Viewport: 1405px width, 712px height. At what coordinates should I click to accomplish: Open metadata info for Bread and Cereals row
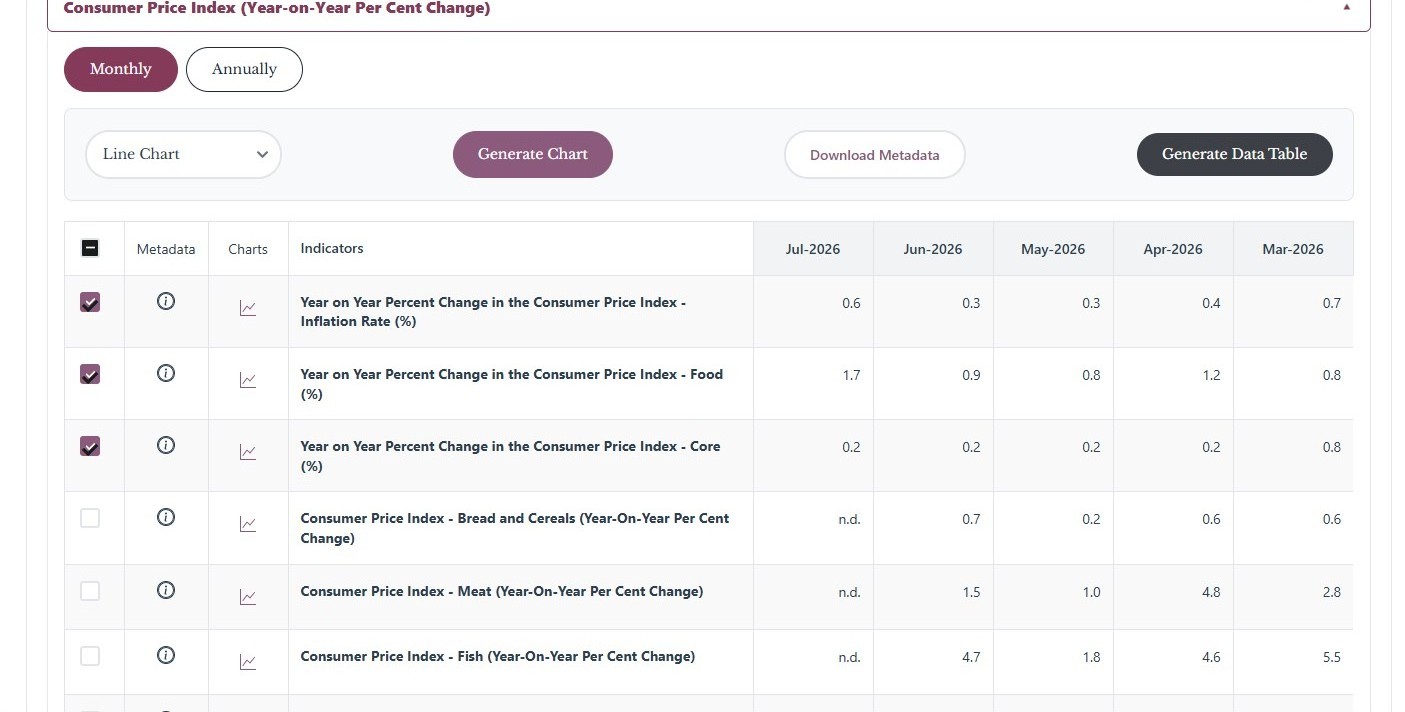[x=166, y=517]
